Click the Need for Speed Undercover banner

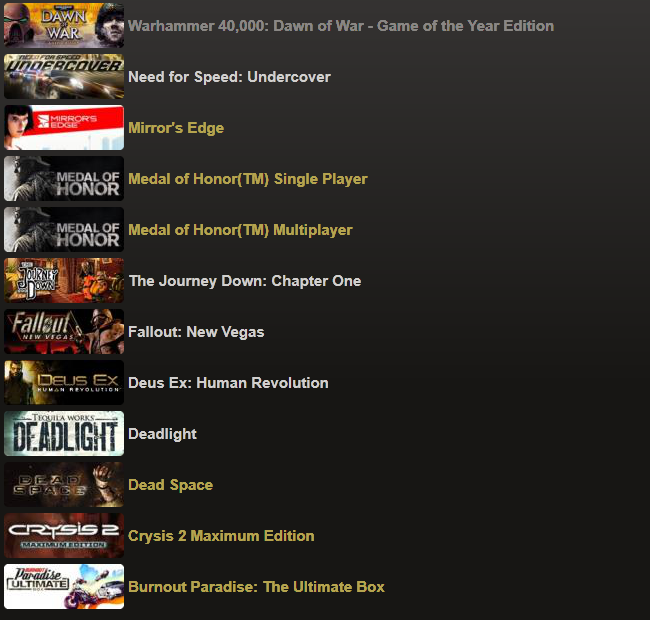pyautogui.click(x=64, y=76)
